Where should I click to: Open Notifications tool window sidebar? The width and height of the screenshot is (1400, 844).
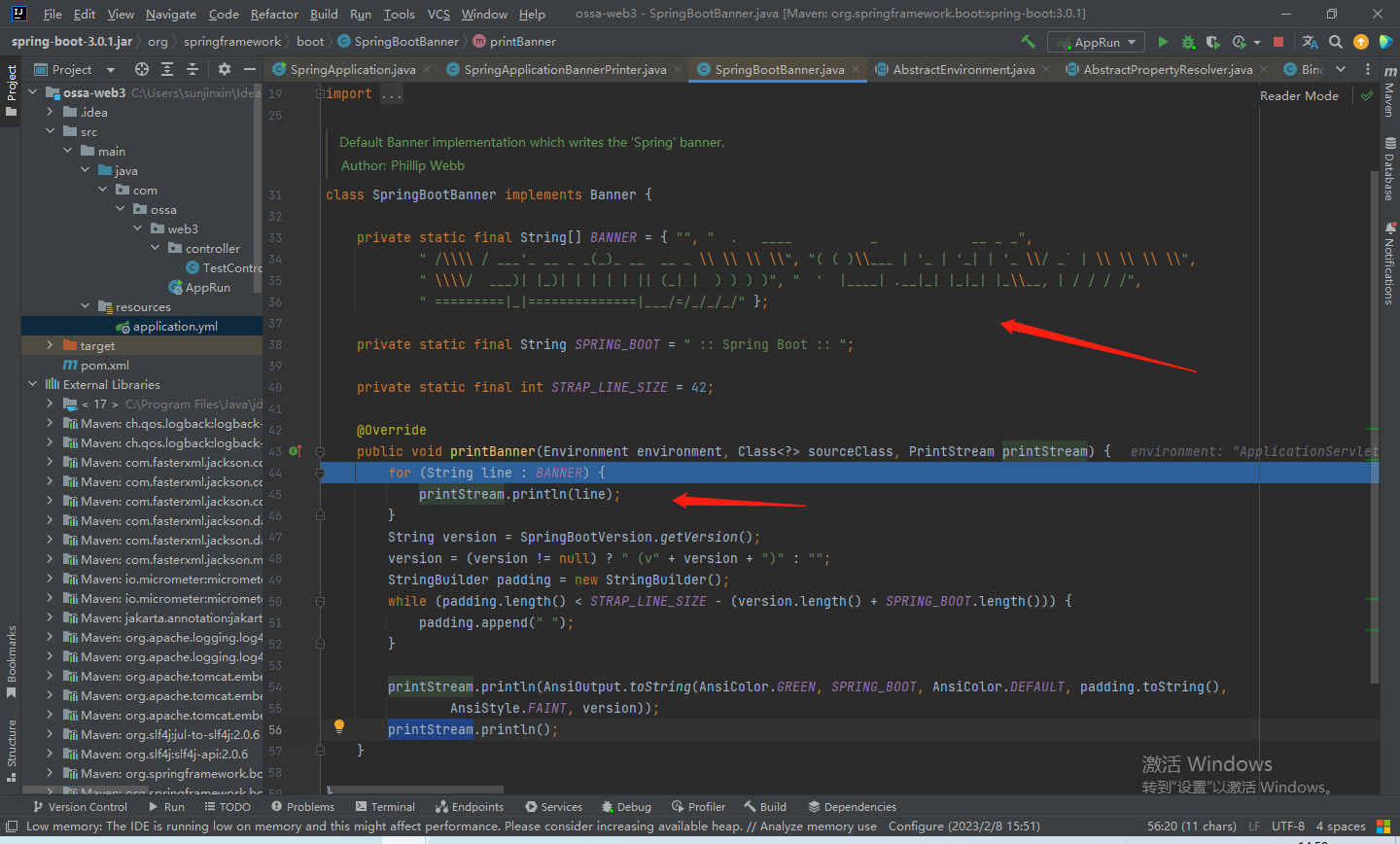(x=1389, y=264)
